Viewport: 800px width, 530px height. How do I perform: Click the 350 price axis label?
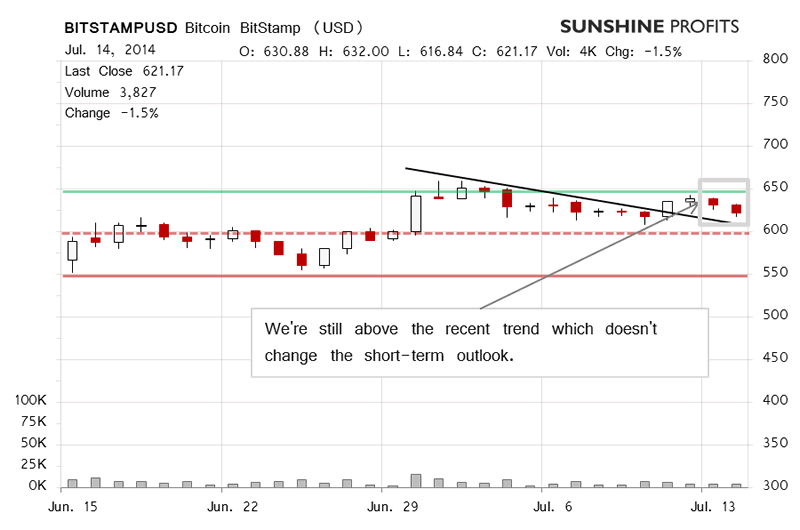(775, 443)
